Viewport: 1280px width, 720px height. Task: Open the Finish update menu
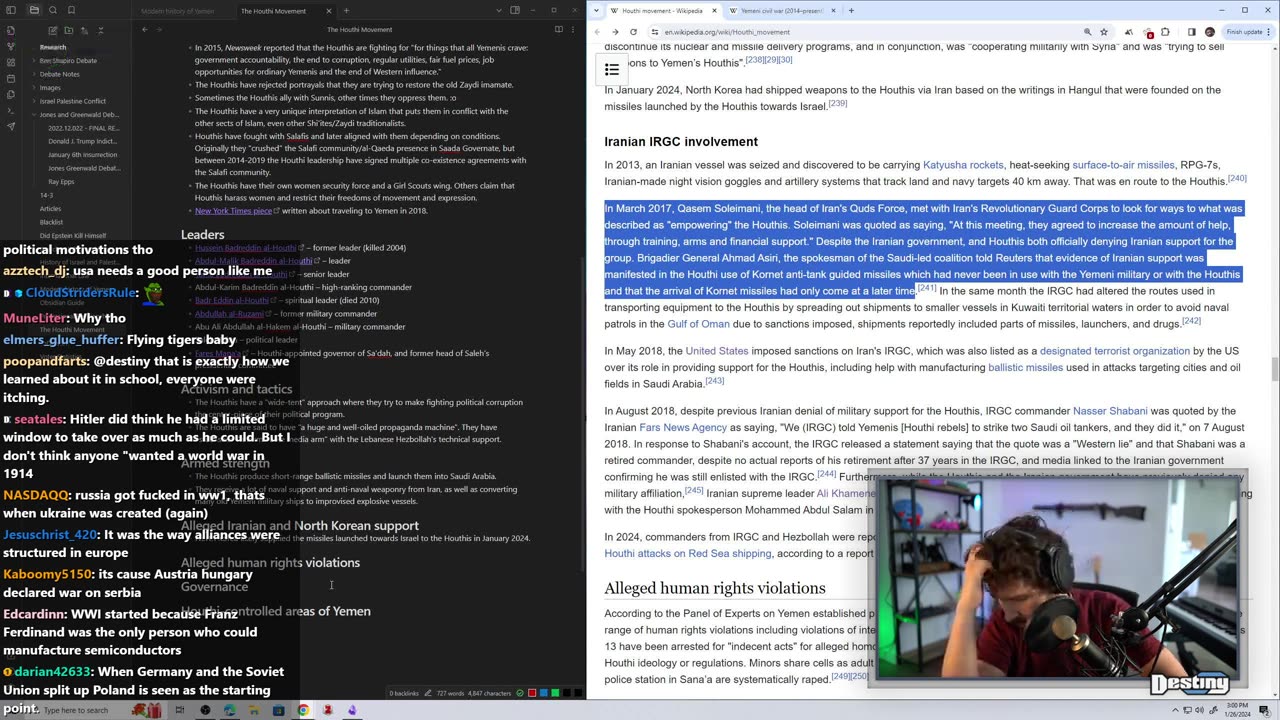(x=1247, y=32)
